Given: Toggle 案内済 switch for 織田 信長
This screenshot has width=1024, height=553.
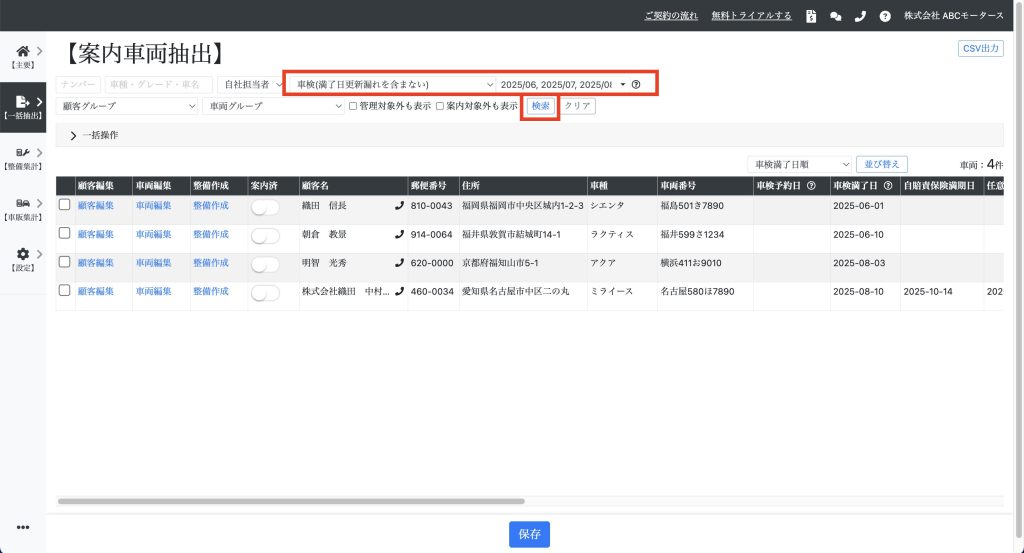Looking at the screenshot, I should click(x=265, y=207).
